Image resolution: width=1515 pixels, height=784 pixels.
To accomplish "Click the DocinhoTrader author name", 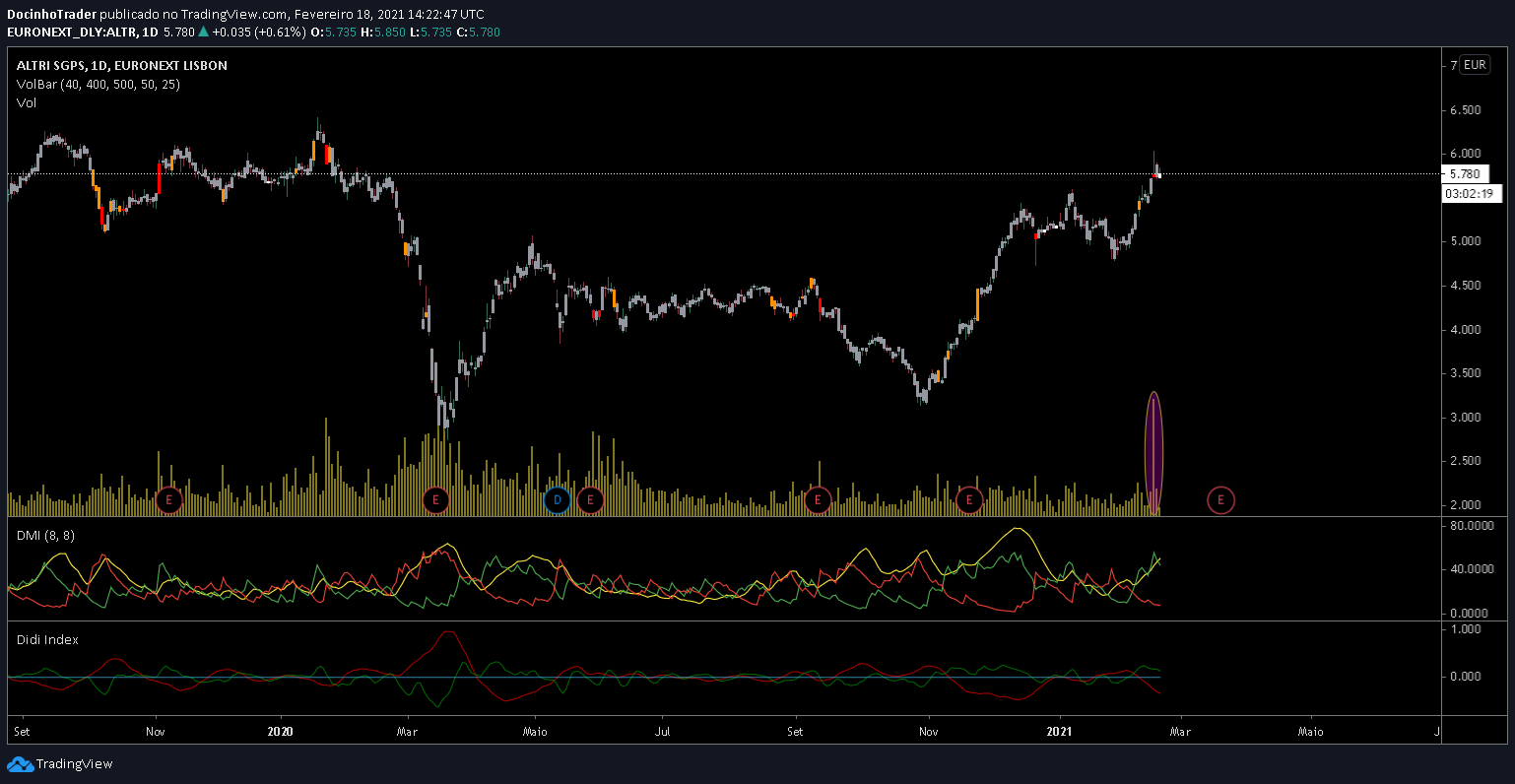I will coord(52,15).
